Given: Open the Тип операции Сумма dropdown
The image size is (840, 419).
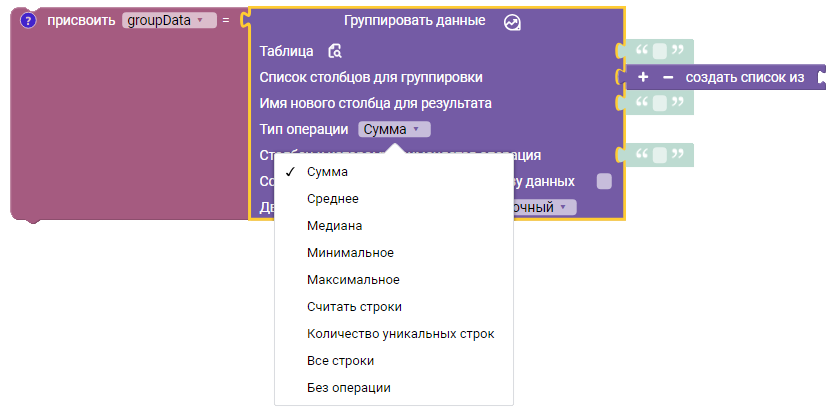Looking at the screenshot, I should 394,130.
